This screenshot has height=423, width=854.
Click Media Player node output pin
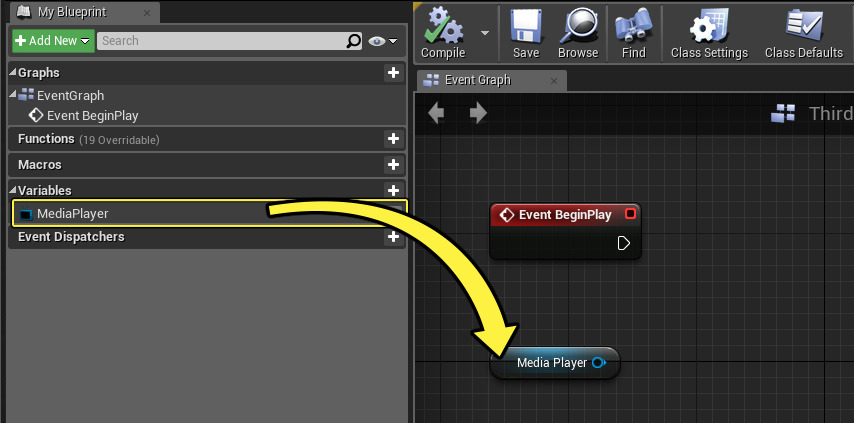599,363
